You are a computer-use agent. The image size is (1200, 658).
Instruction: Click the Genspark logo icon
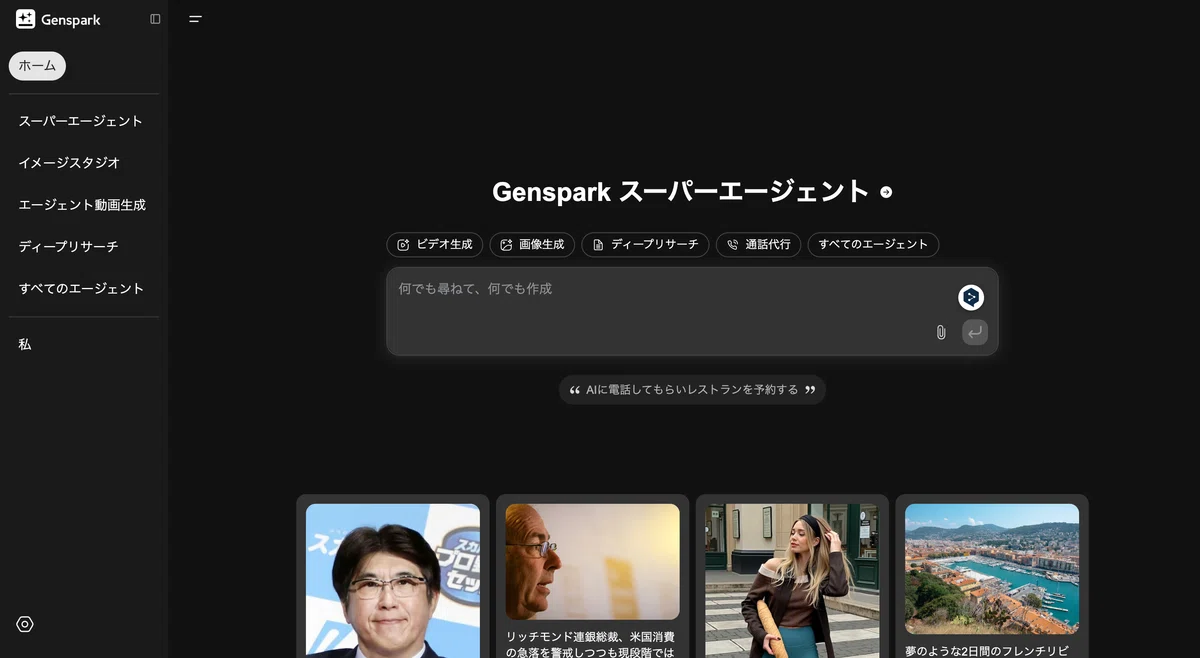(26, 19)
